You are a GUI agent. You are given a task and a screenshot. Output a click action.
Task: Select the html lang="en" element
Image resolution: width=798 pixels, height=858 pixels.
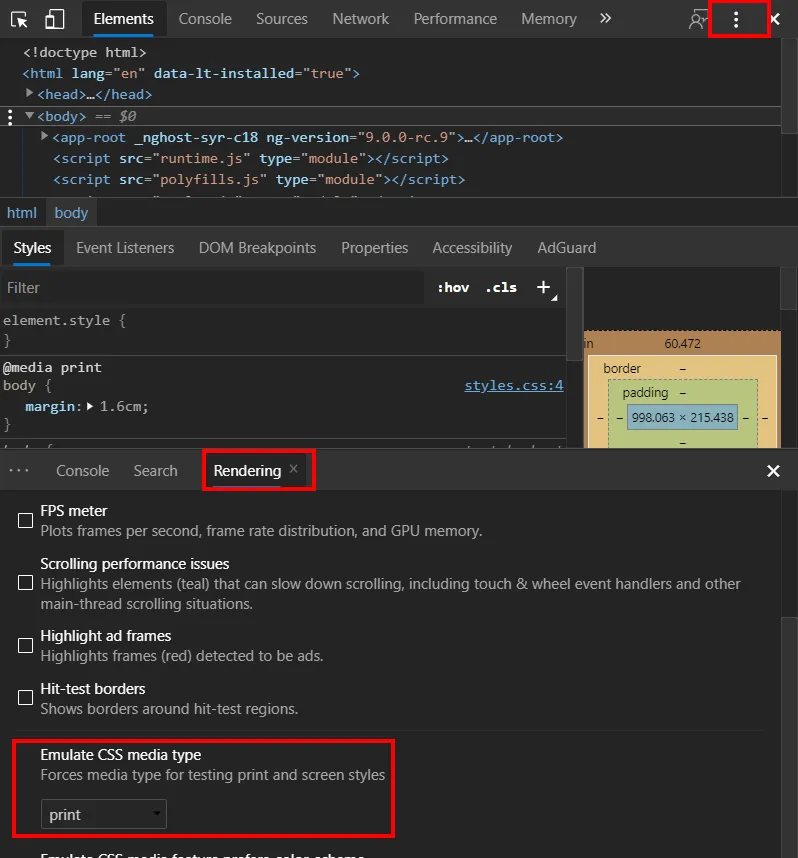(191, 73)
